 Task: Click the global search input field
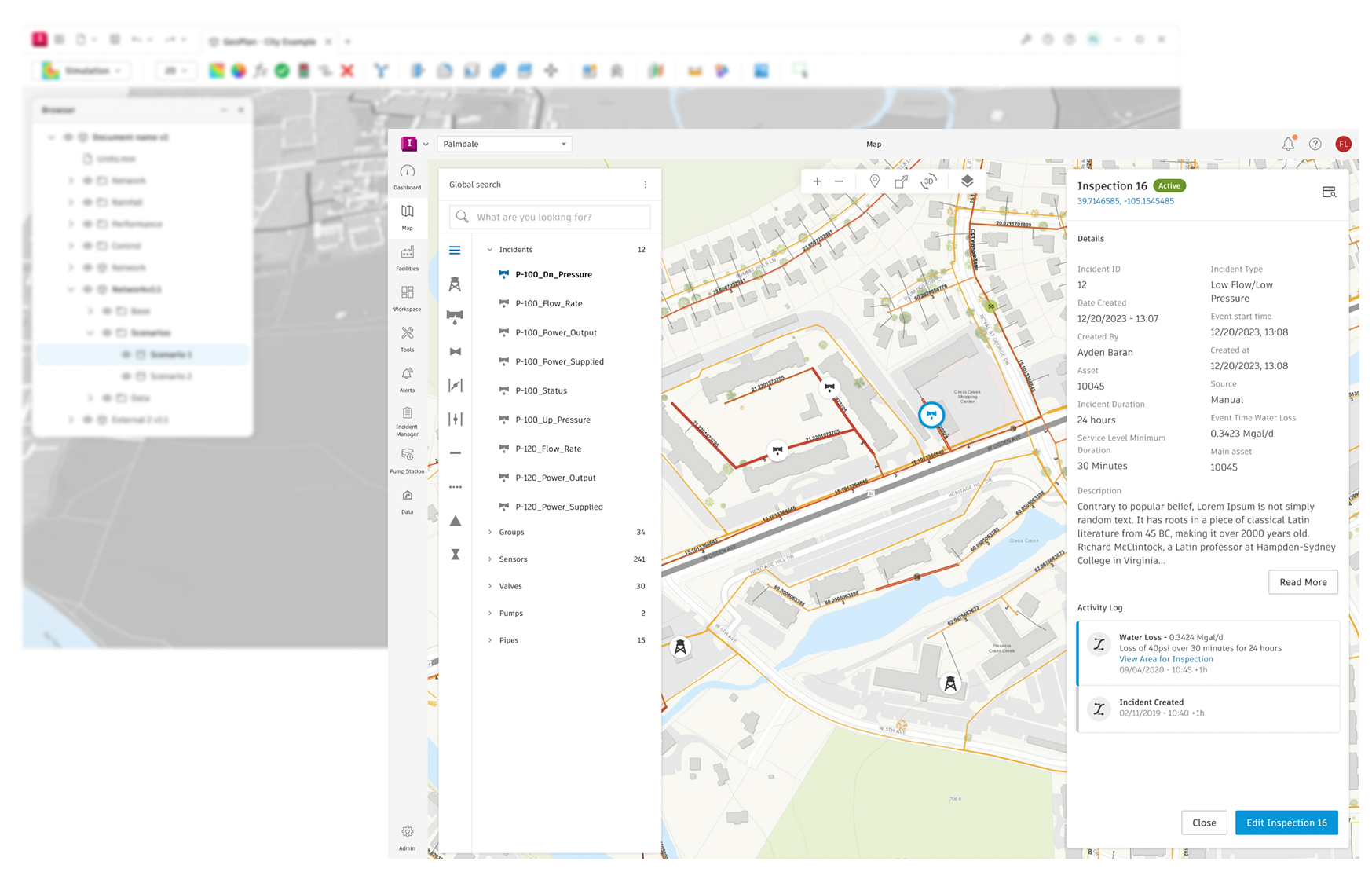pyautogui.click(x=550, y=217)
